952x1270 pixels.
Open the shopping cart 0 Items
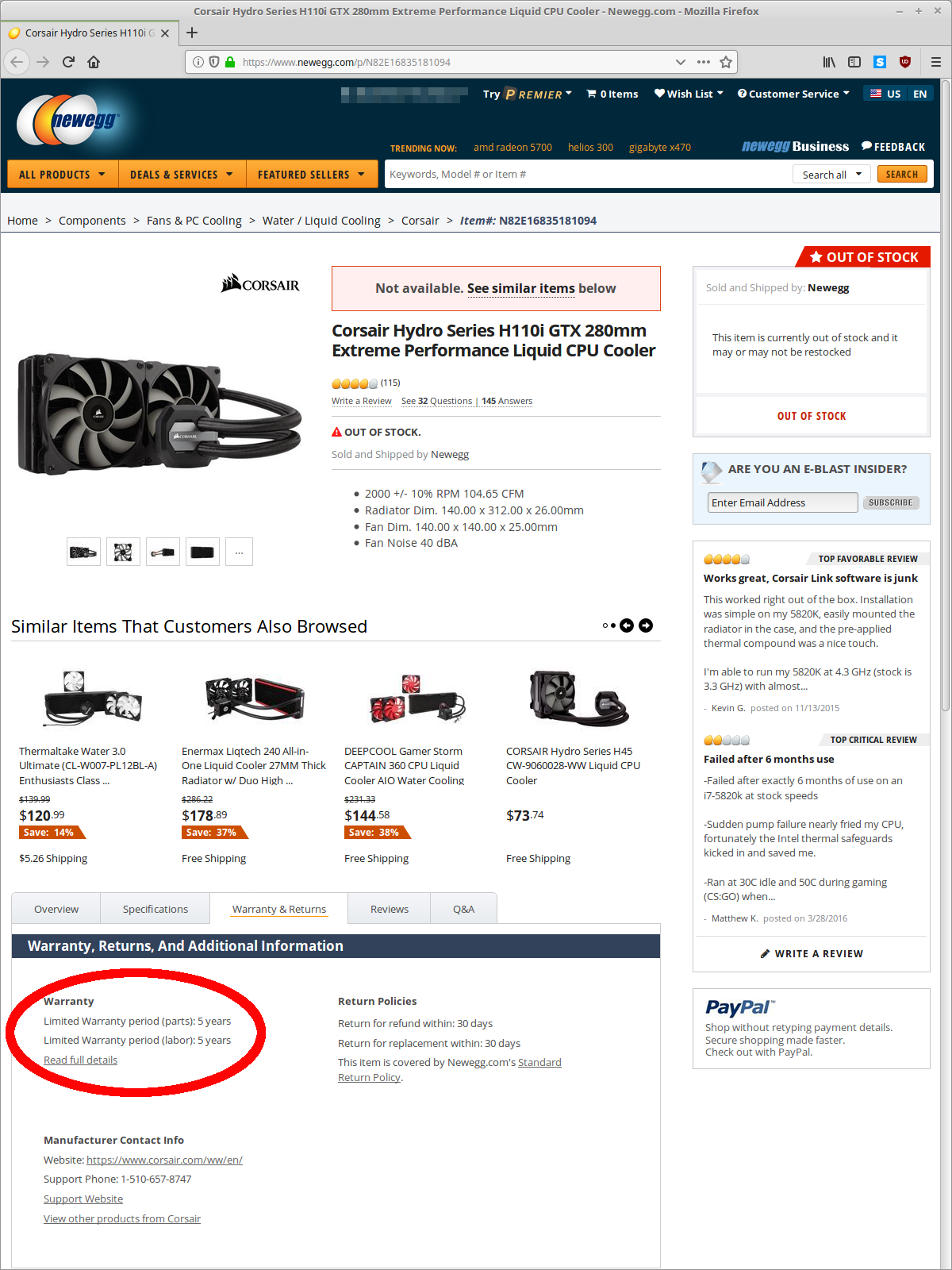[612, 94]
